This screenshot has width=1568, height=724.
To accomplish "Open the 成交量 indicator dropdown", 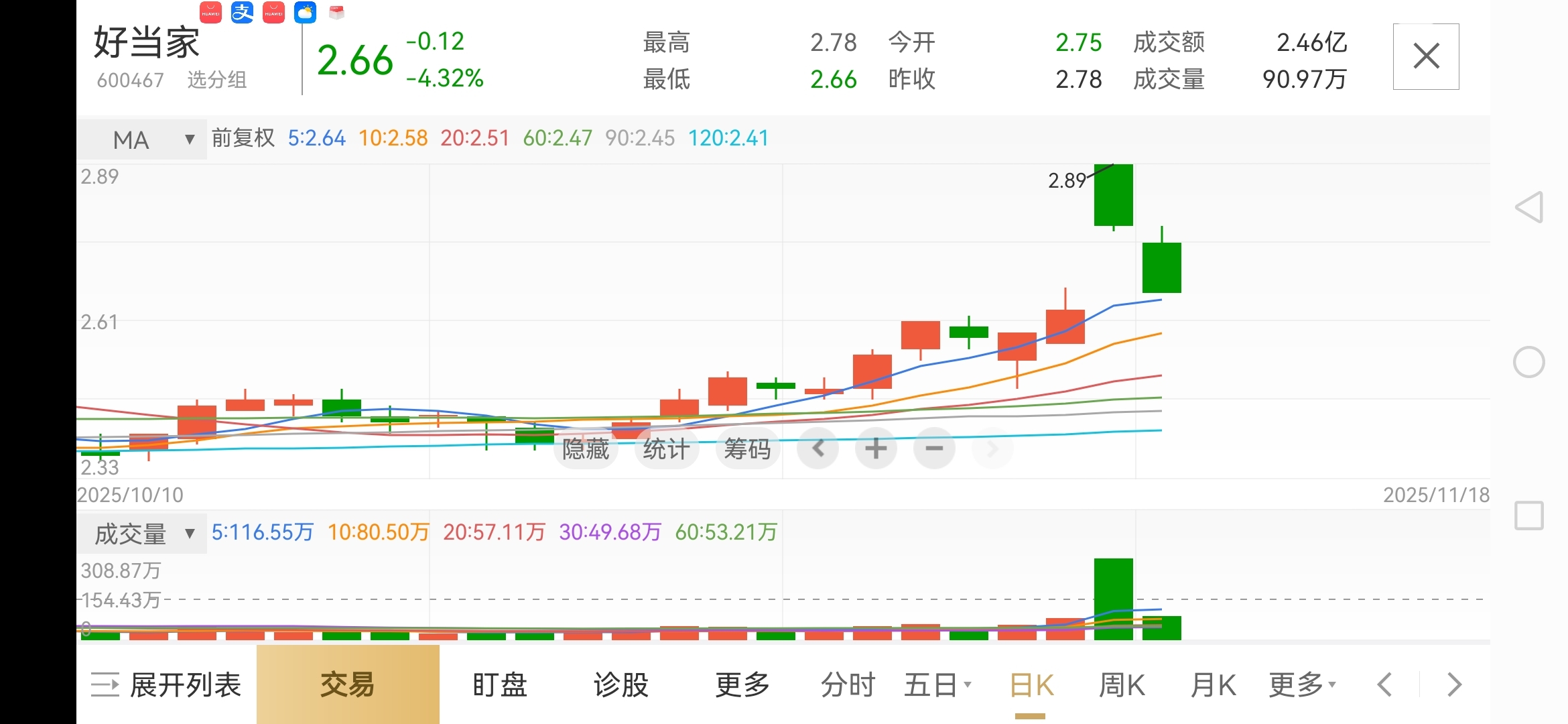I will 142,534.
